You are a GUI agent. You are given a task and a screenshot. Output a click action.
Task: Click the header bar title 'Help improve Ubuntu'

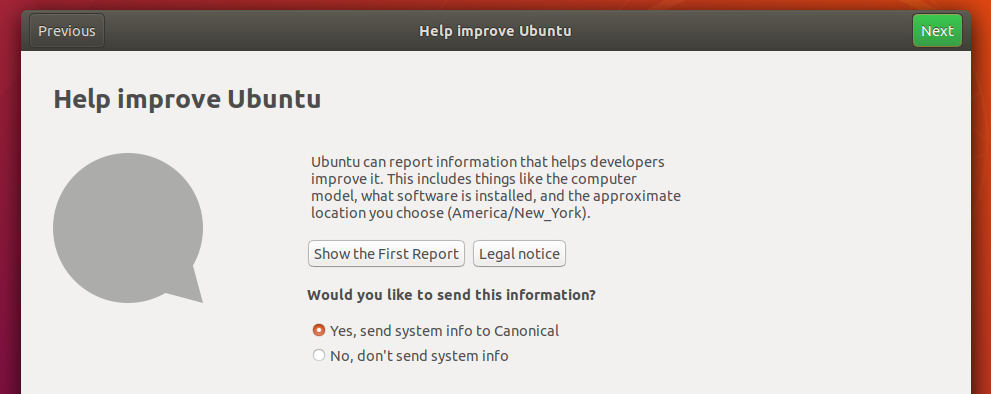click(x=496, y=31)
